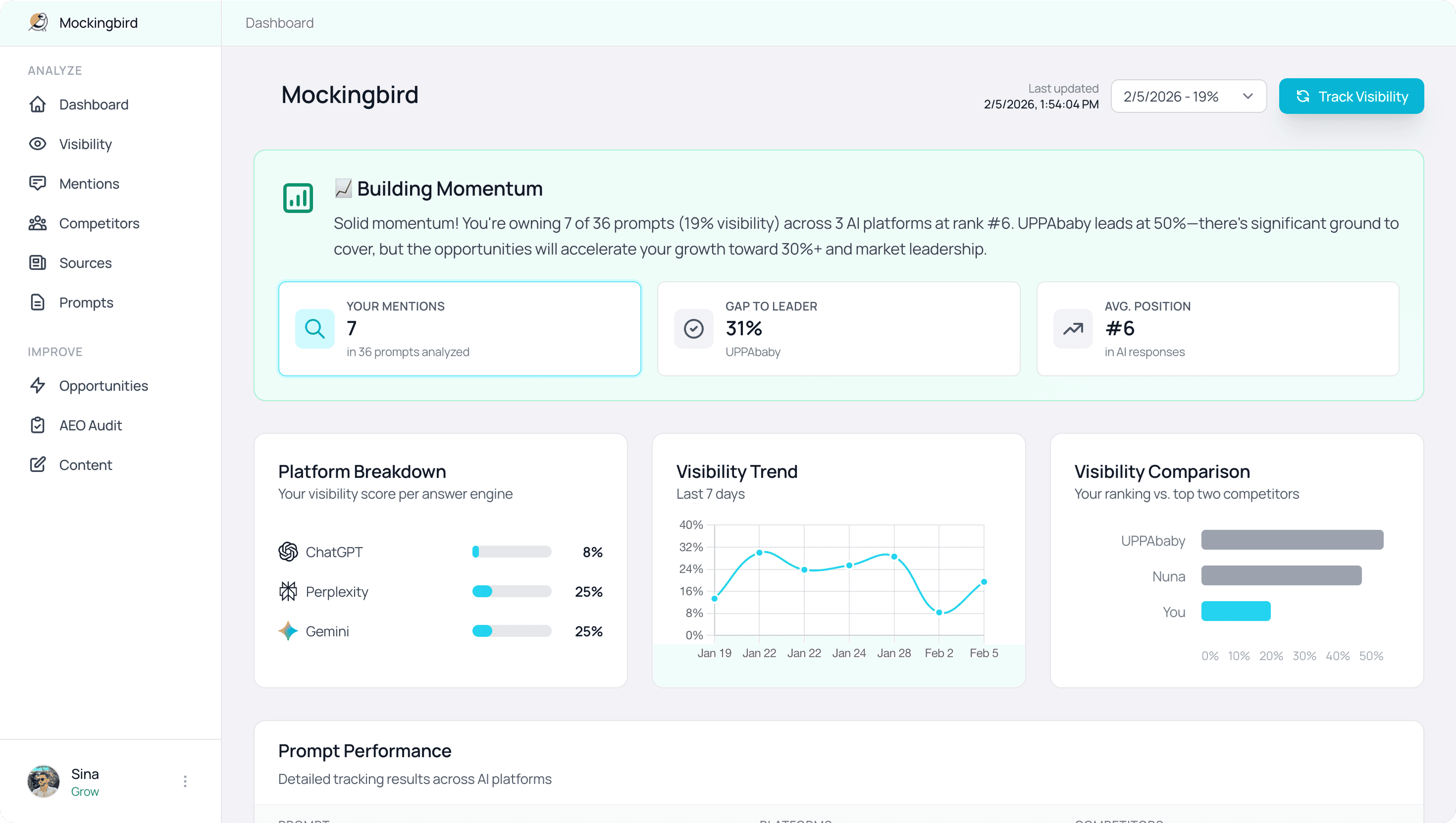Go to the Prompts menu item
The width and height of the screenshot is (1456, 823).
click(86, 303)
